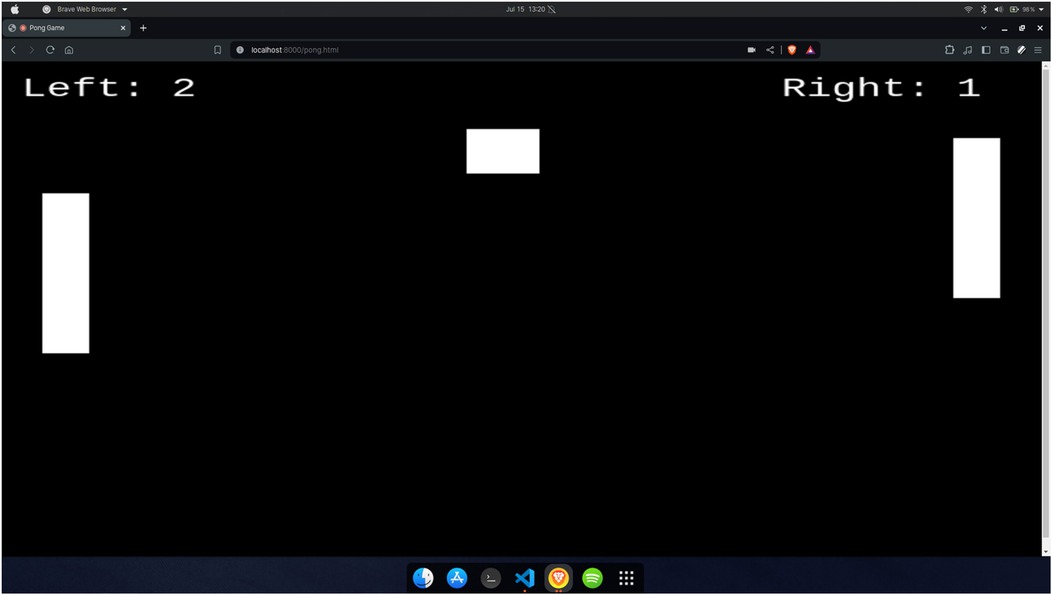Image resolution: width=1052 pixels, height=595 pixels.
Task: Go to the browser home page
Action: tap(69, 50)
